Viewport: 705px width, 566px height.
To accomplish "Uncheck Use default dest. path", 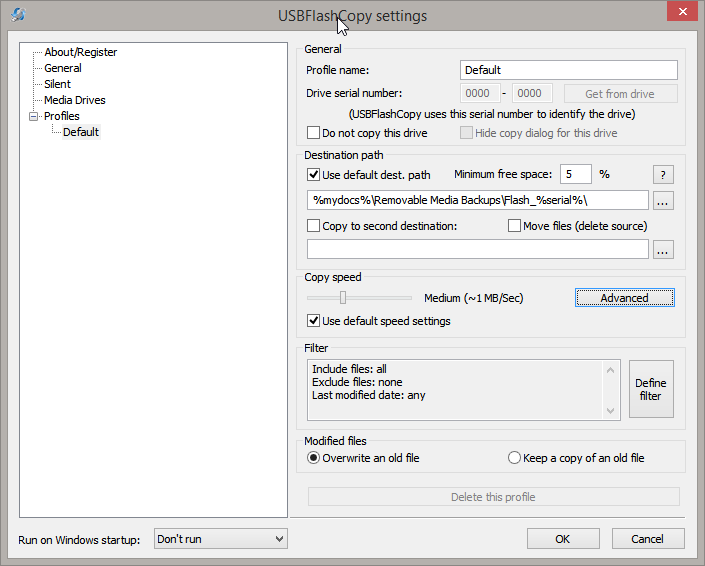I will [313, 175].
